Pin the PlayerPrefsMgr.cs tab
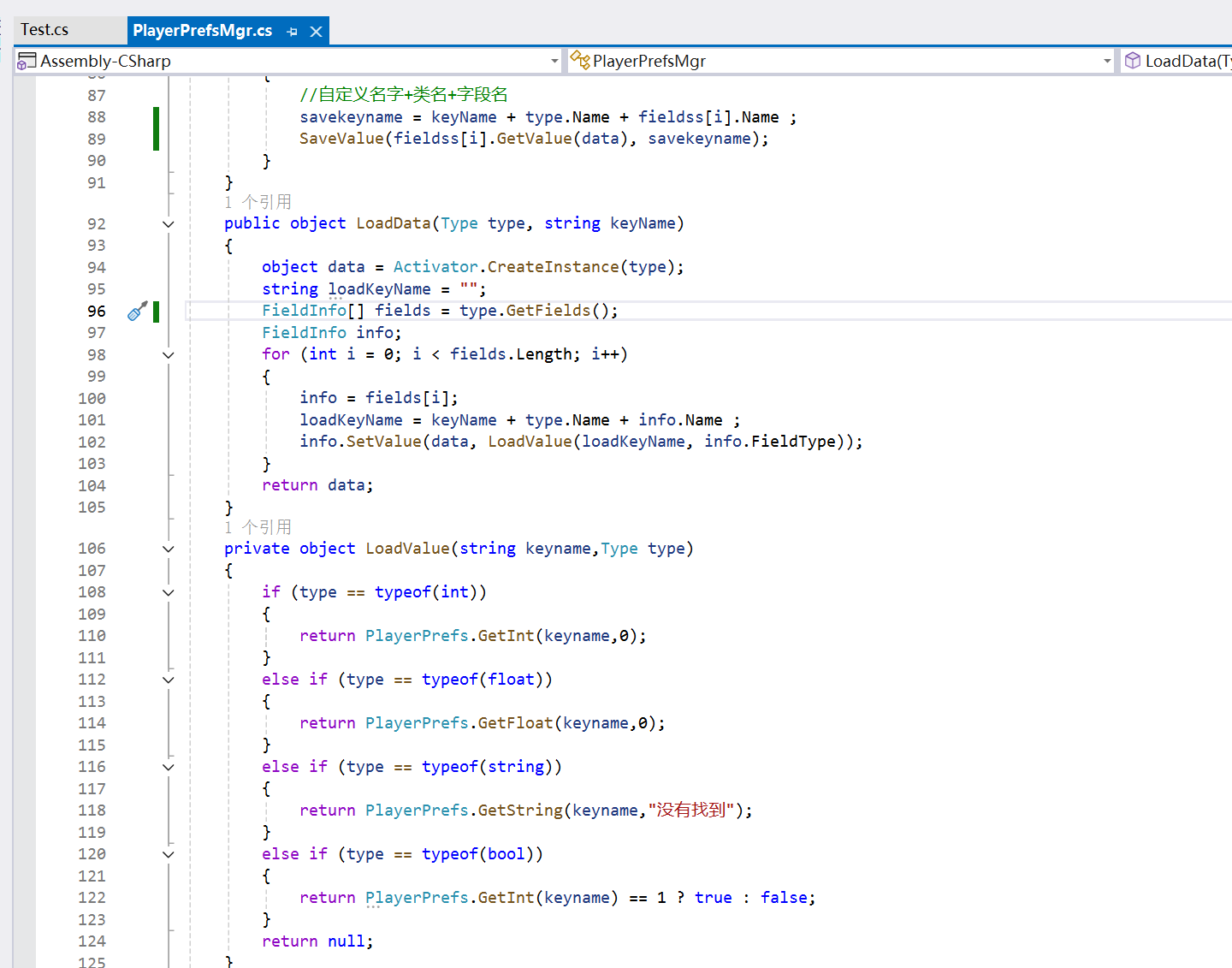Viewport: 1232px width, 968px height. (293, 32)
